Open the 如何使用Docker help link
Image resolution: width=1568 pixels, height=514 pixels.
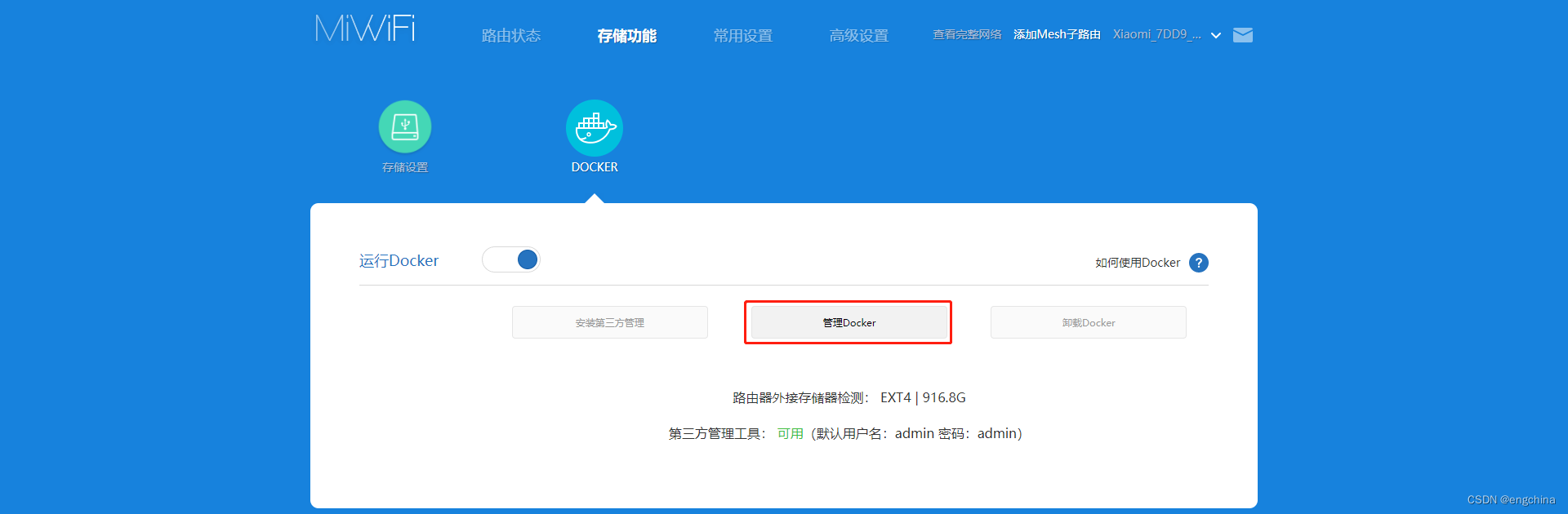tap(1138, 263)
